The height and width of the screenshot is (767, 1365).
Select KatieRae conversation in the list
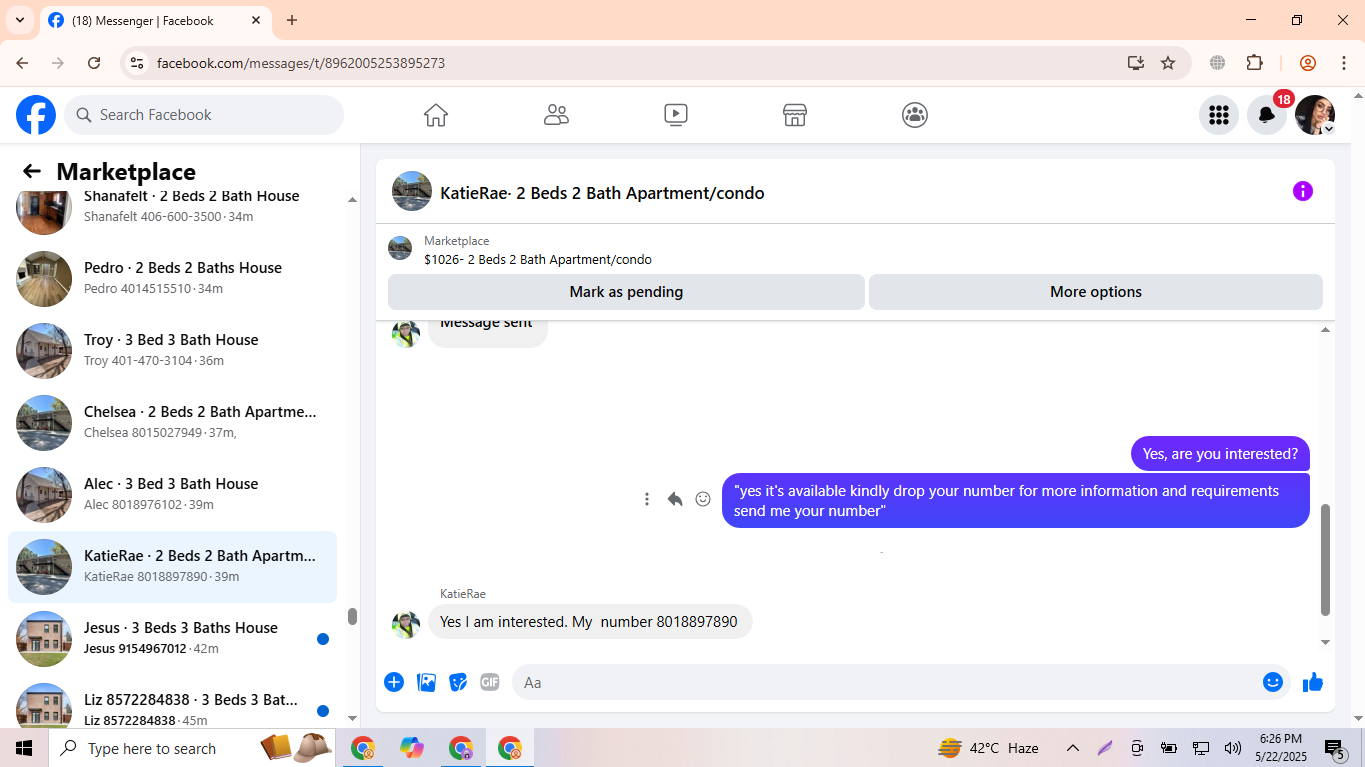coord(172,566)
